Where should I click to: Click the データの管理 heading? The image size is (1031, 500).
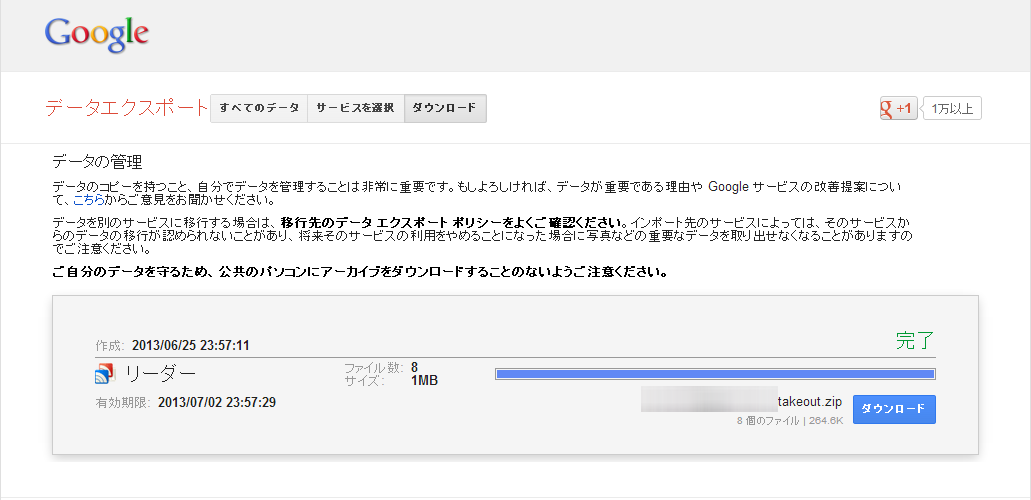coord(97,161)
